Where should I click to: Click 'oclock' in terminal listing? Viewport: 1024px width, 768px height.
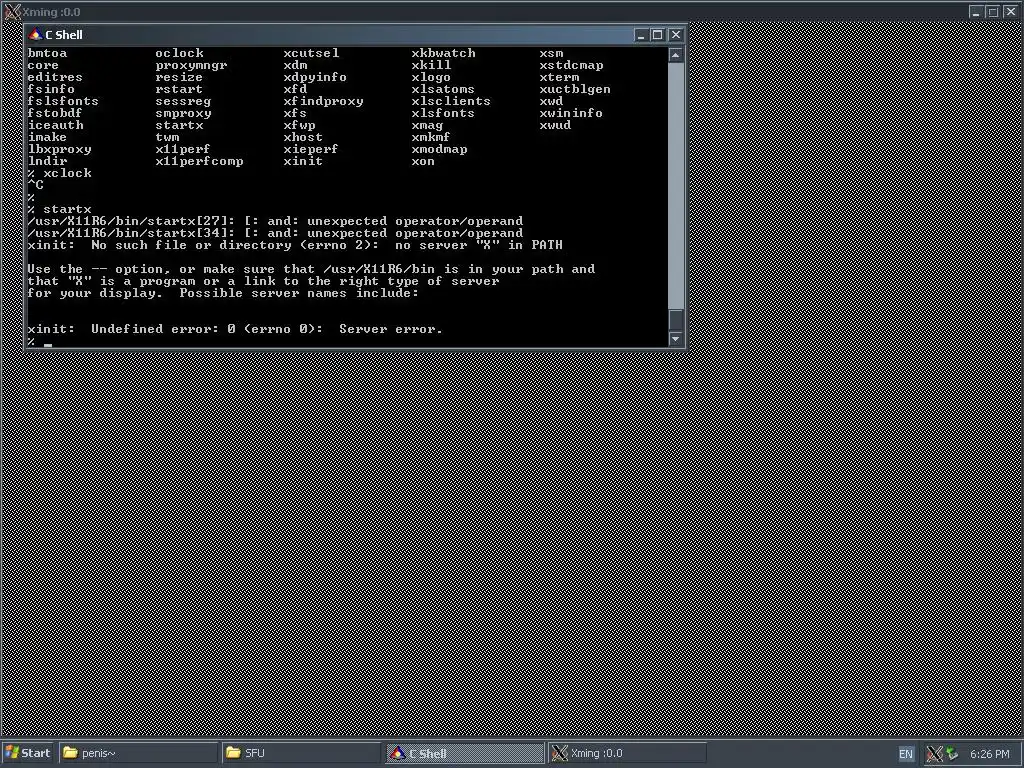[x=180, y=53]
